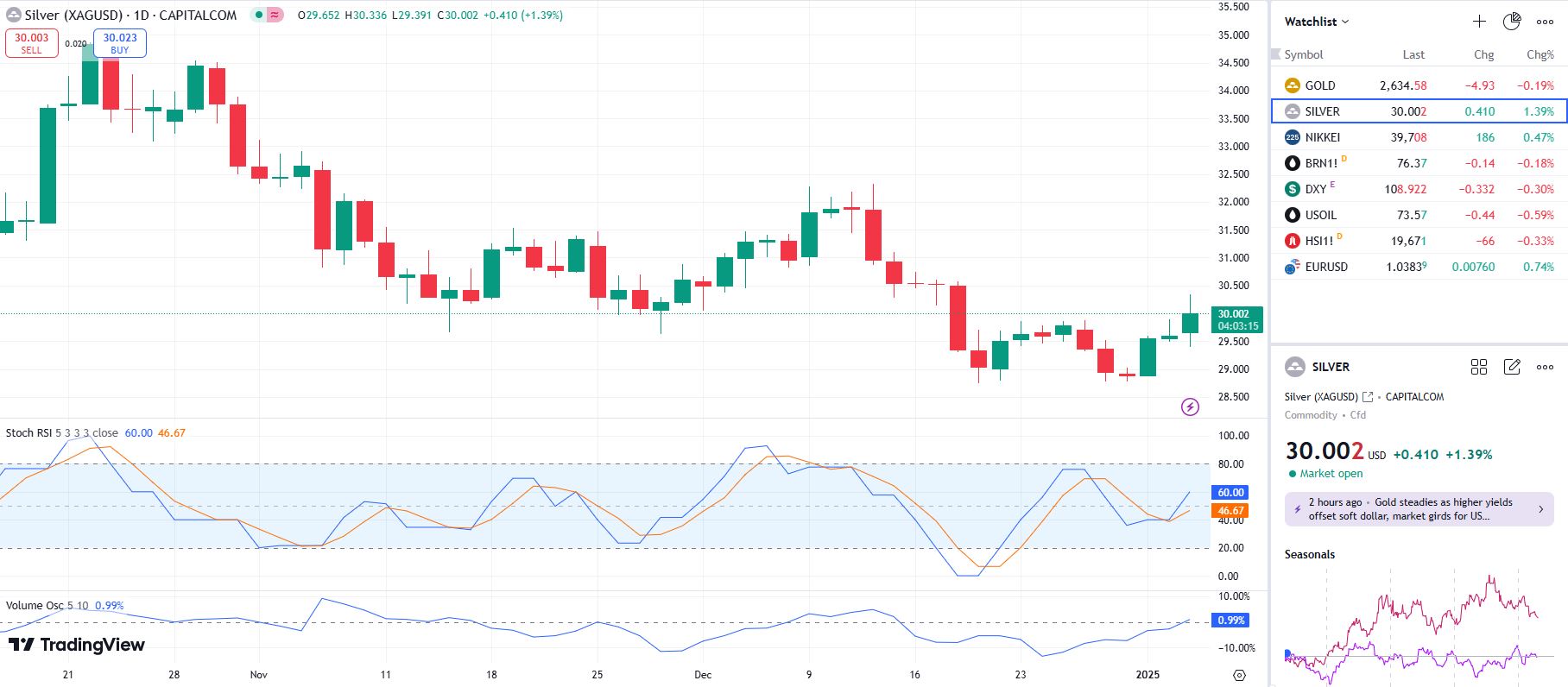Expand the Gold steadies news headline arrow
The image size is (1568, 687).
coord(1541,509)
